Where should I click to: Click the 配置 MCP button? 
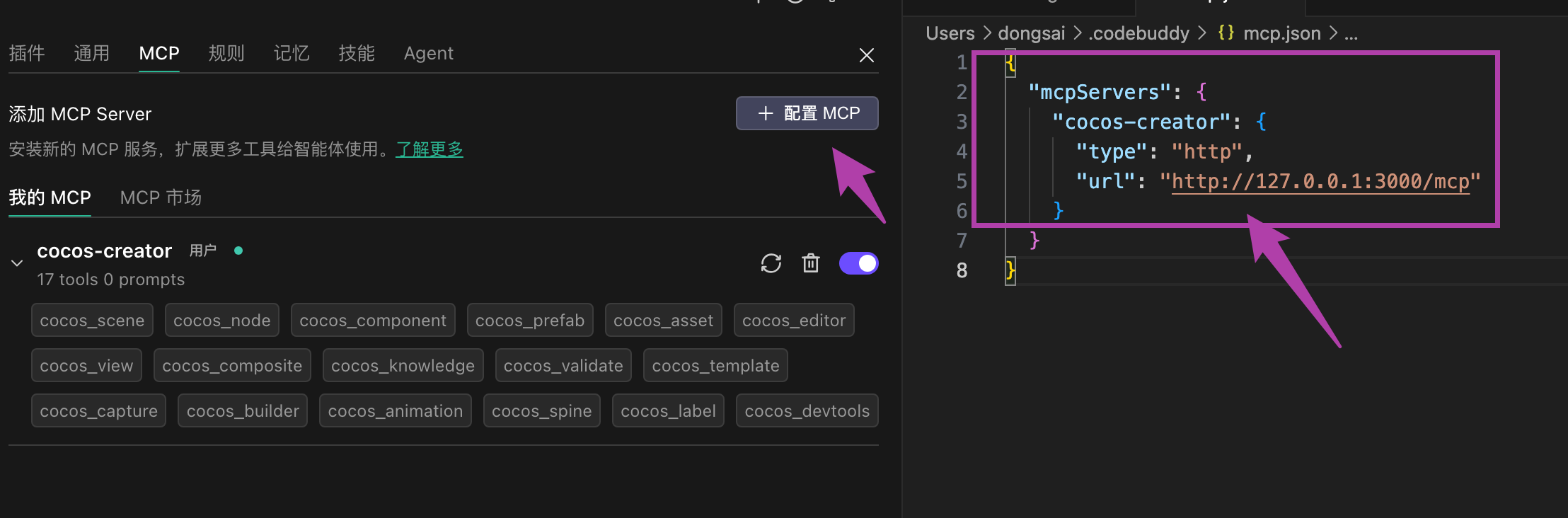pyautogui.click(x=807, y=113)
